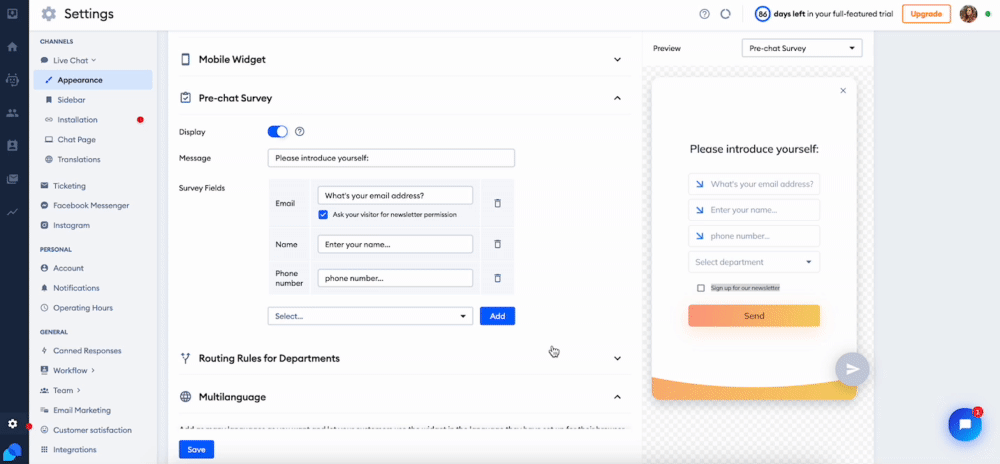The height and width of the screenshot is (464, 1000).
Task: Click the help icon next to Display toggle
Action: 300,132
